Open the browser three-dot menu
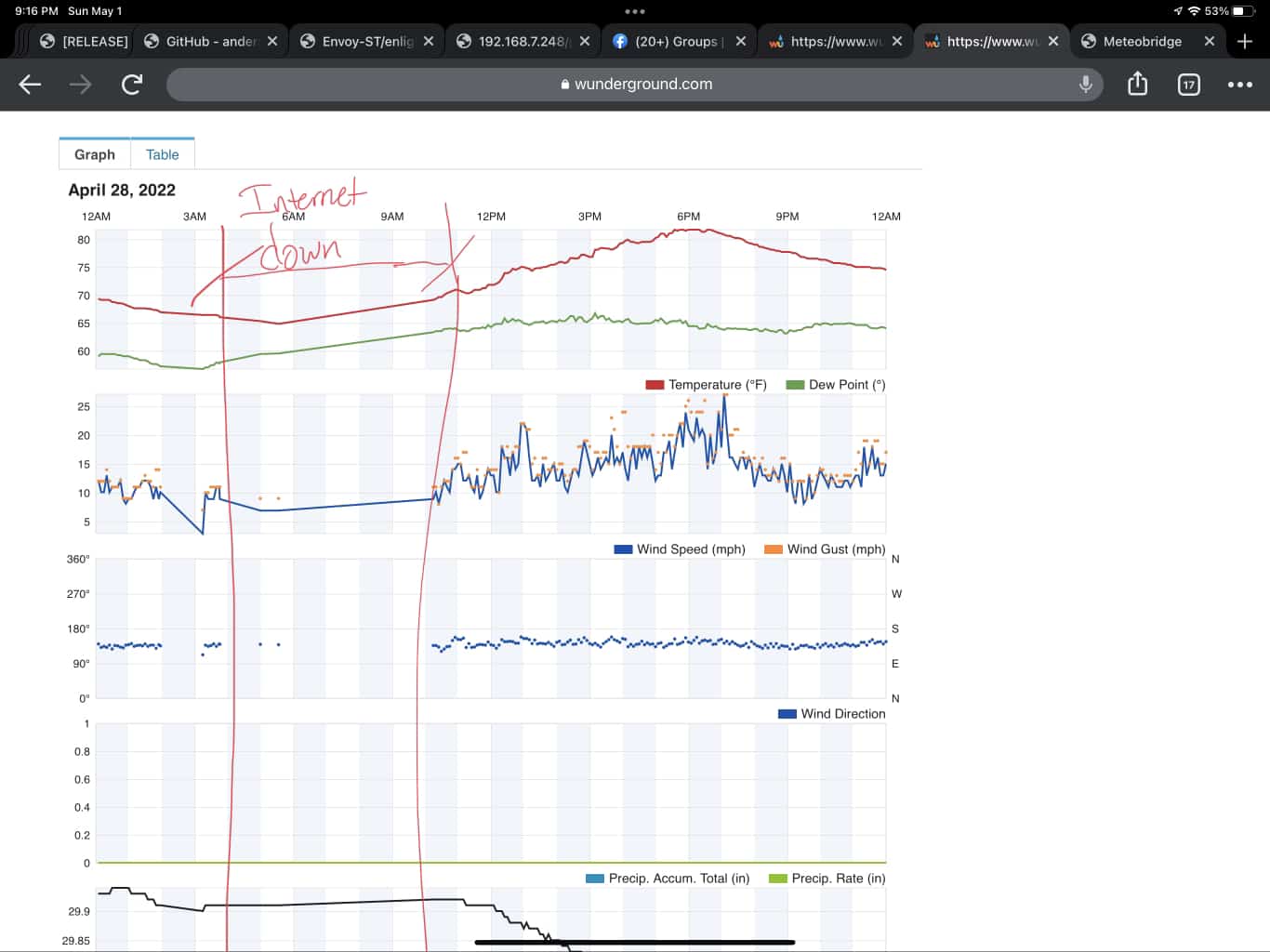The height and width of the screenshot is (952, 1270). (1239, 85)
